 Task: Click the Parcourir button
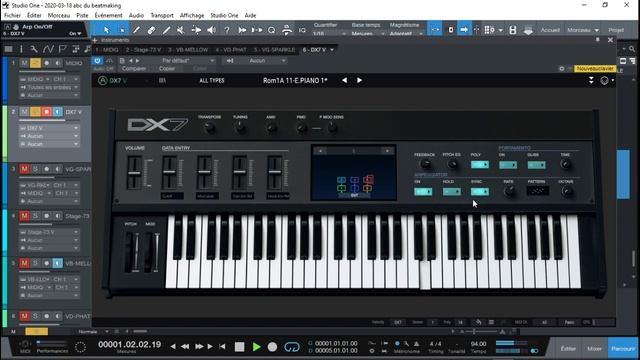pyautogui.click(x=623, y=349)
